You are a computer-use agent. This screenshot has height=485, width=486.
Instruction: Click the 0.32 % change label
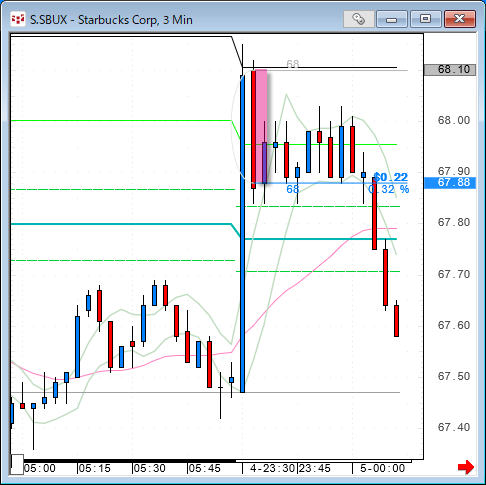pos(389,189)
